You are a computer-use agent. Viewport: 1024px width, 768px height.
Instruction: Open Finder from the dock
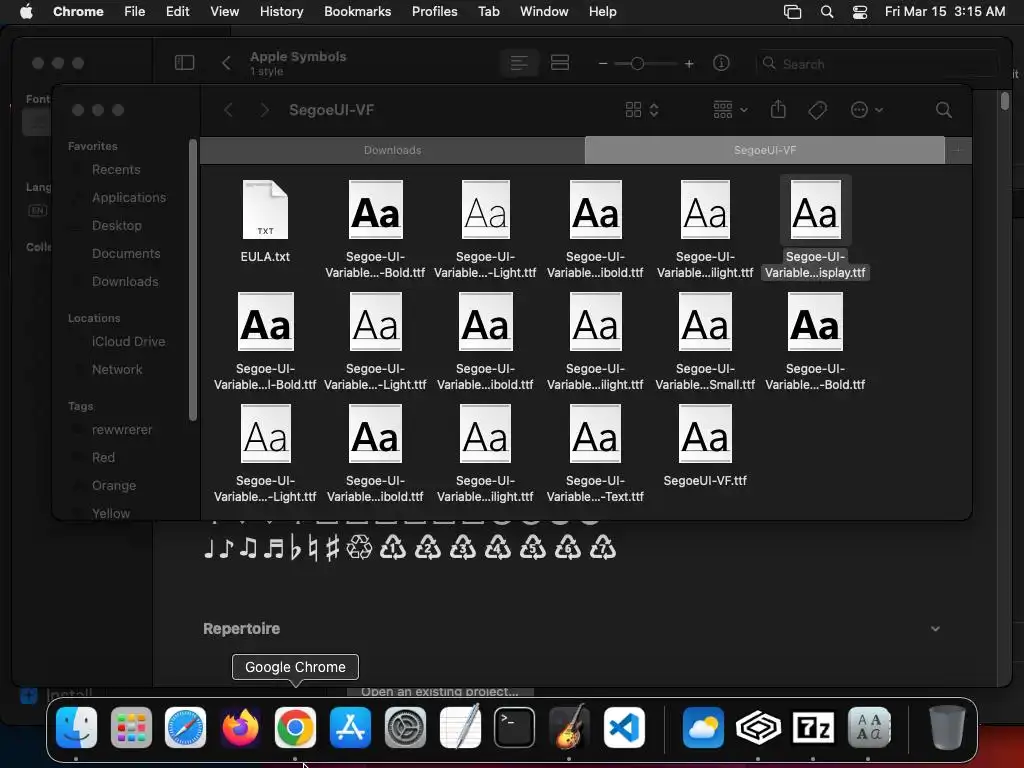pyautogui.click(x=76, y=728)
